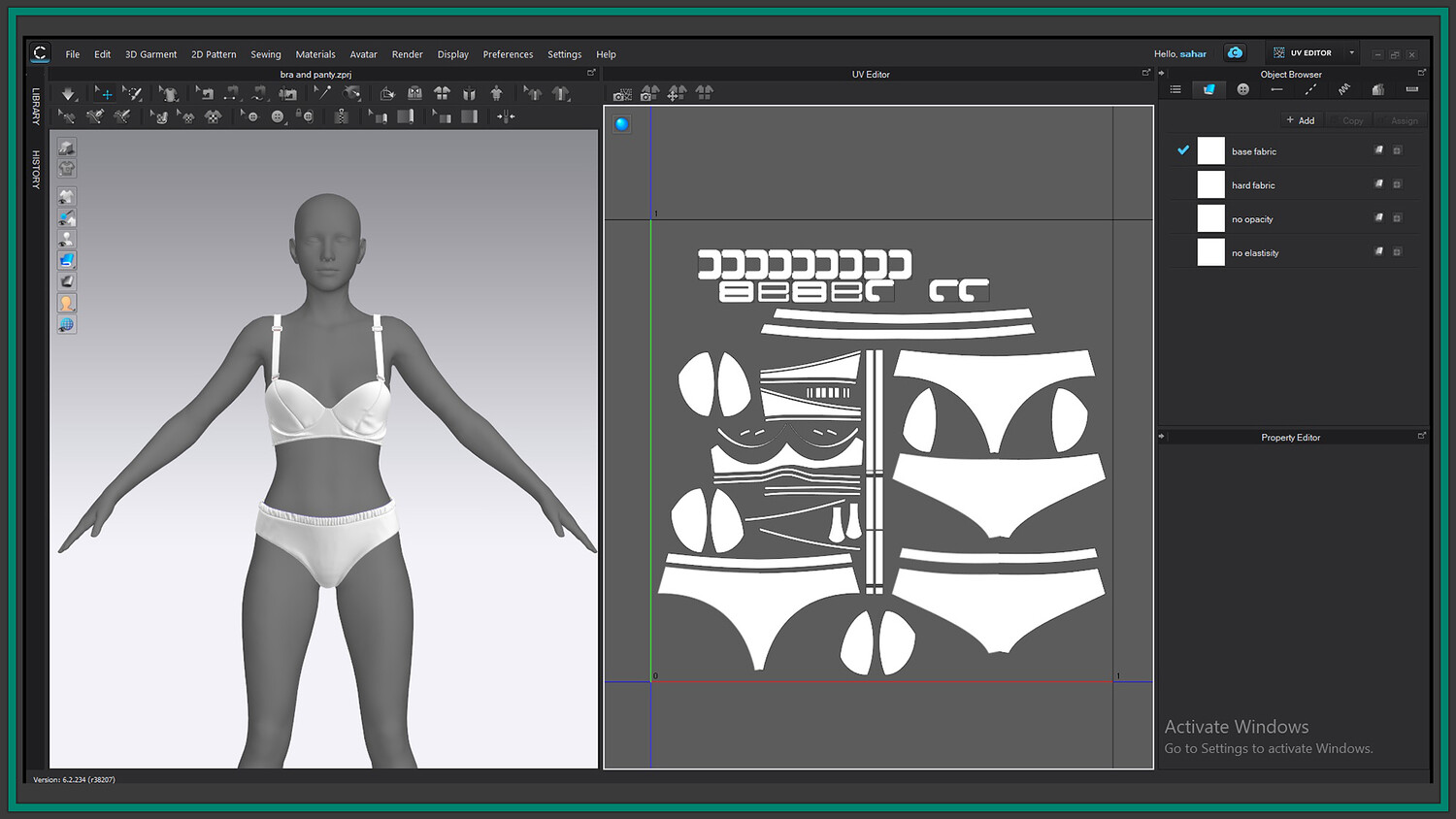Image resolution: width=1456 pixels, height=819 pixels.
Task: Toggle the blue checkmark on base fabric
Action: pos(1183,150)
